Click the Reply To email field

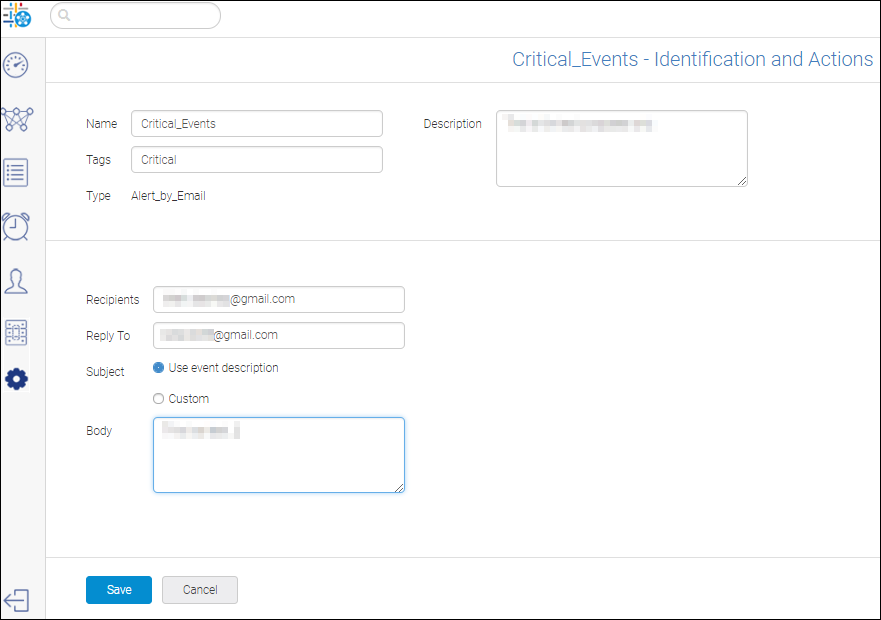coord(278,336)
